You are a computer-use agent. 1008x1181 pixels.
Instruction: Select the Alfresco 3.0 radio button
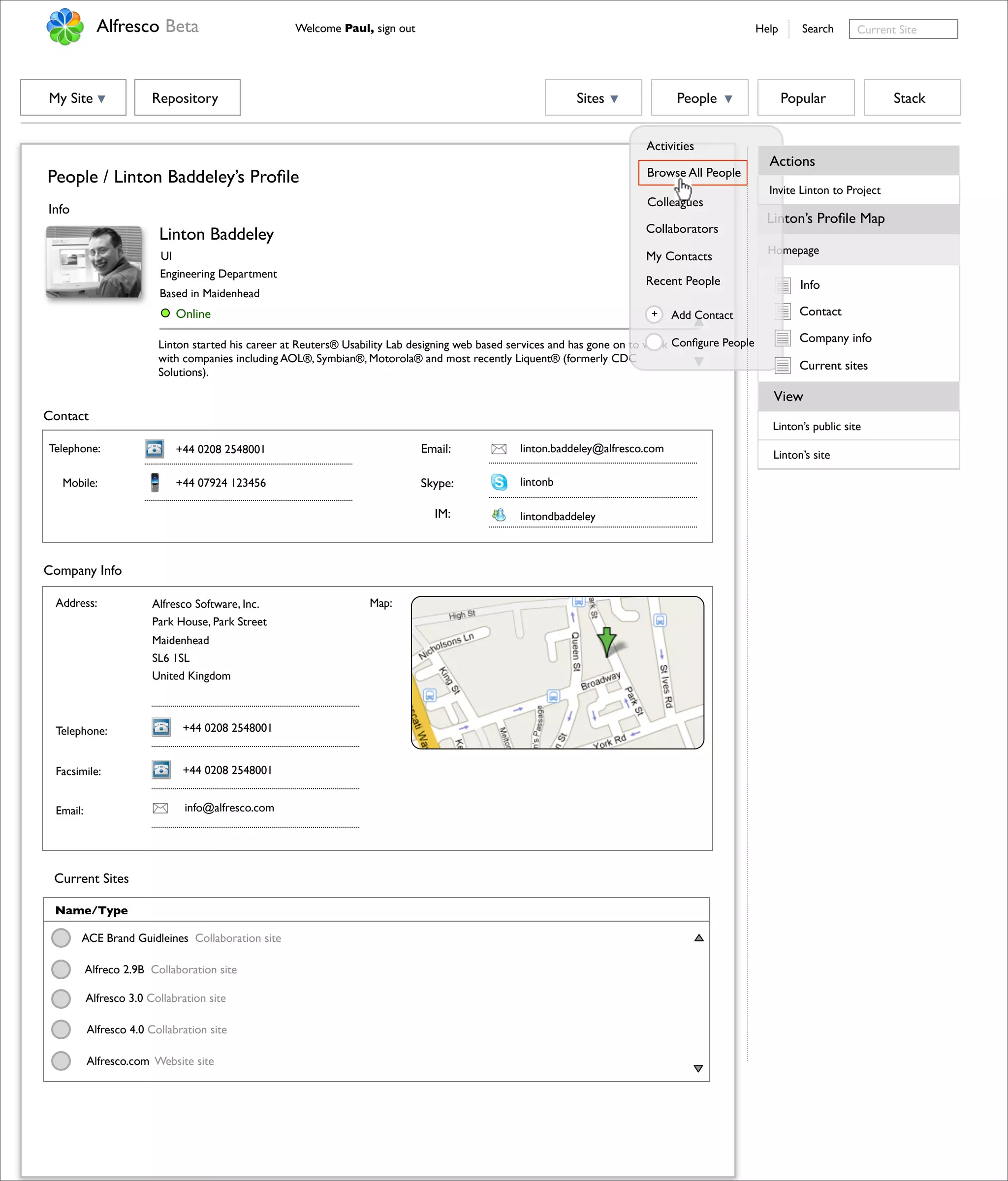coord(61,998)
